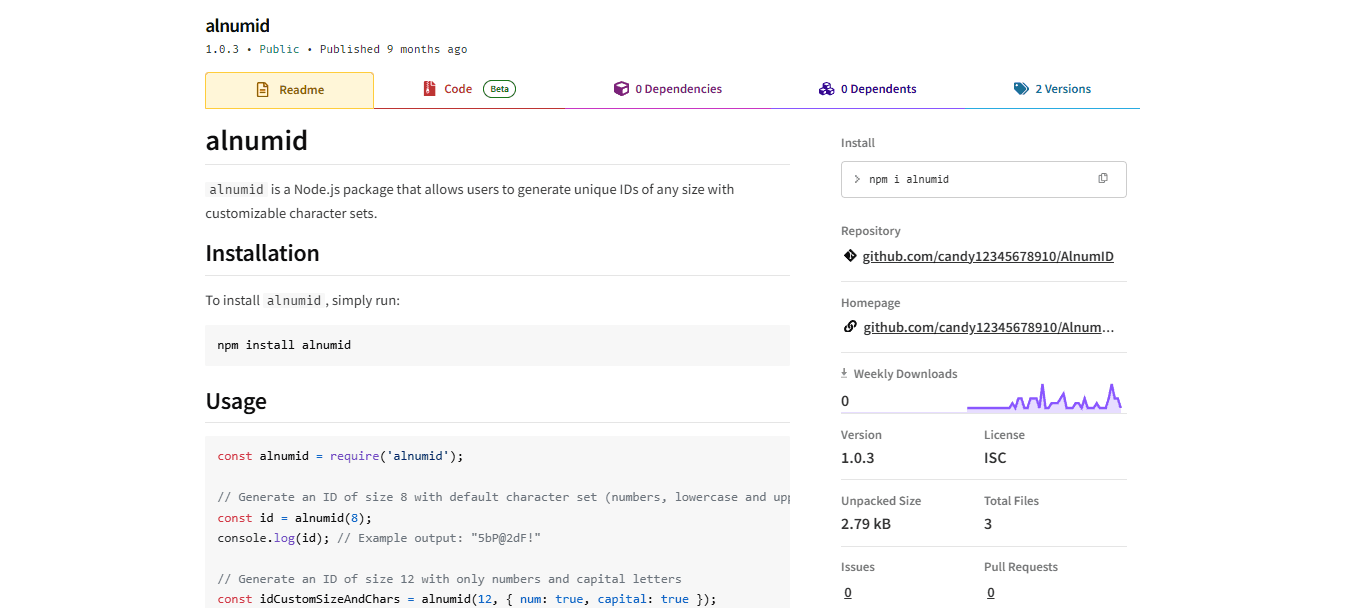Click the git repository diamond icon
The height and width of the screenshot is (608, 1345).
(850, 256)
